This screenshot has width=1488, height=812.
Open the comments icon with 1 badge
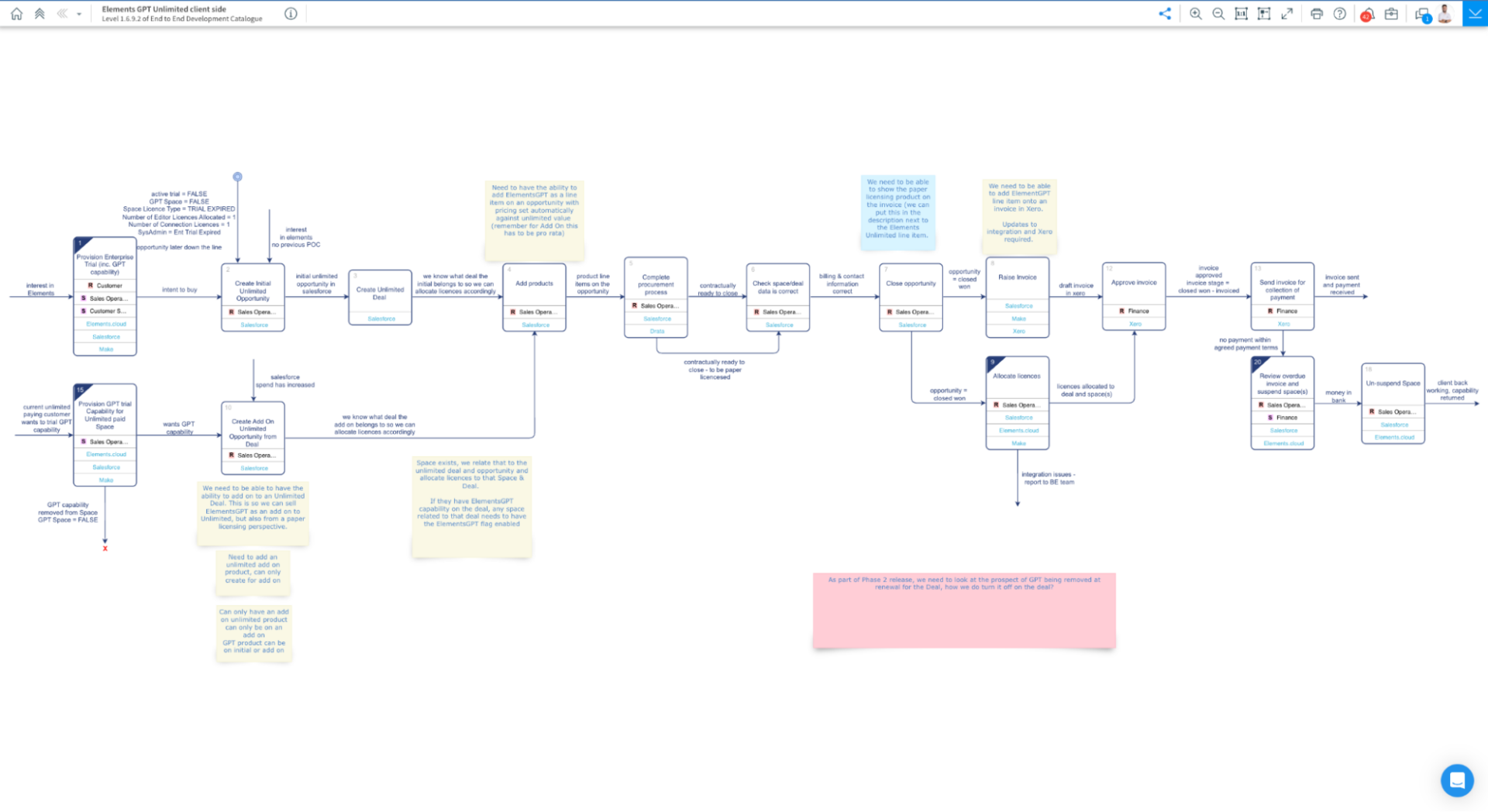click(x=1422, y=15)
